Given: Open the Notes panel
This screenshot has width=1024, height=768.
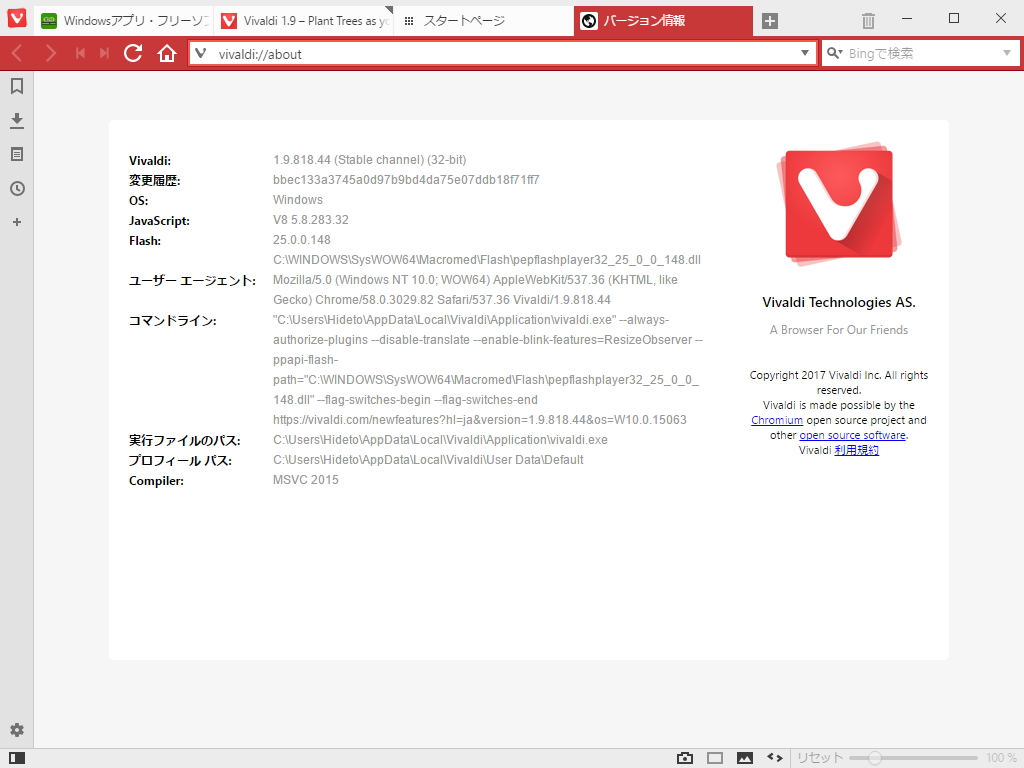Looking at the screenshot, I should (x=16, y=154).
